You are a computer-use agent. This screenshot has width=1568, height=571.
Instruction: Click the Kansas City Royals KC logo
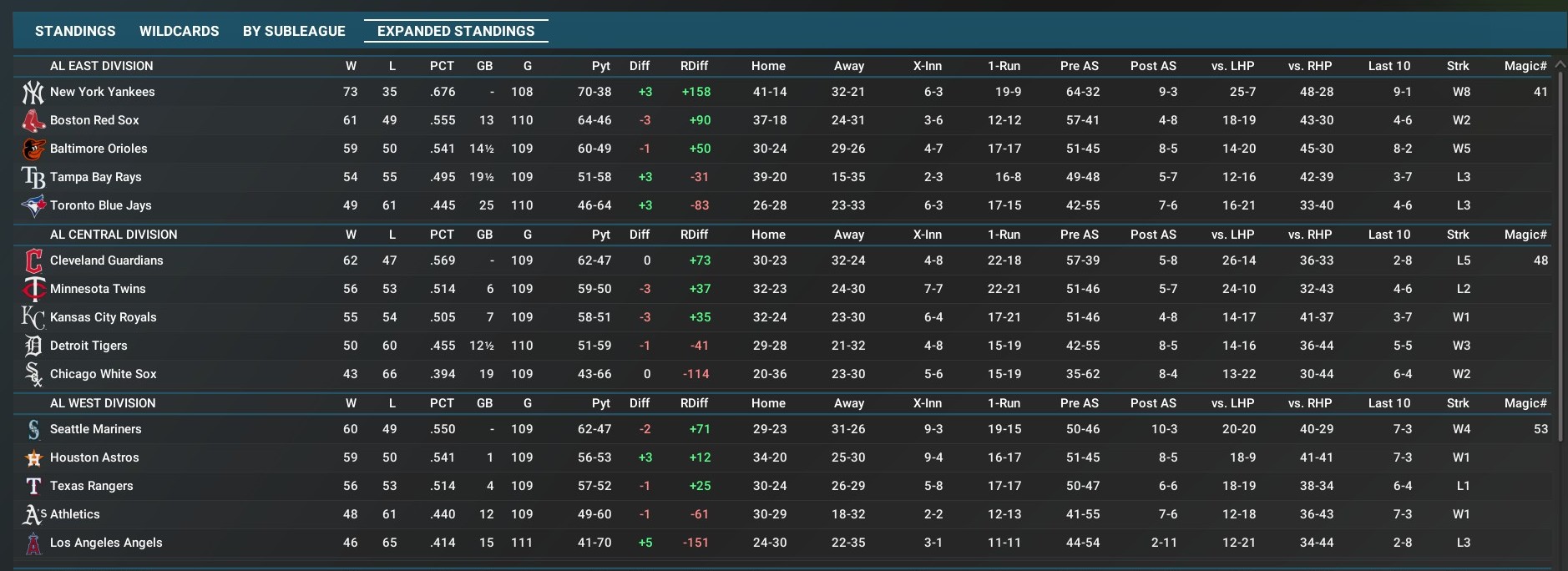point(33,317)
